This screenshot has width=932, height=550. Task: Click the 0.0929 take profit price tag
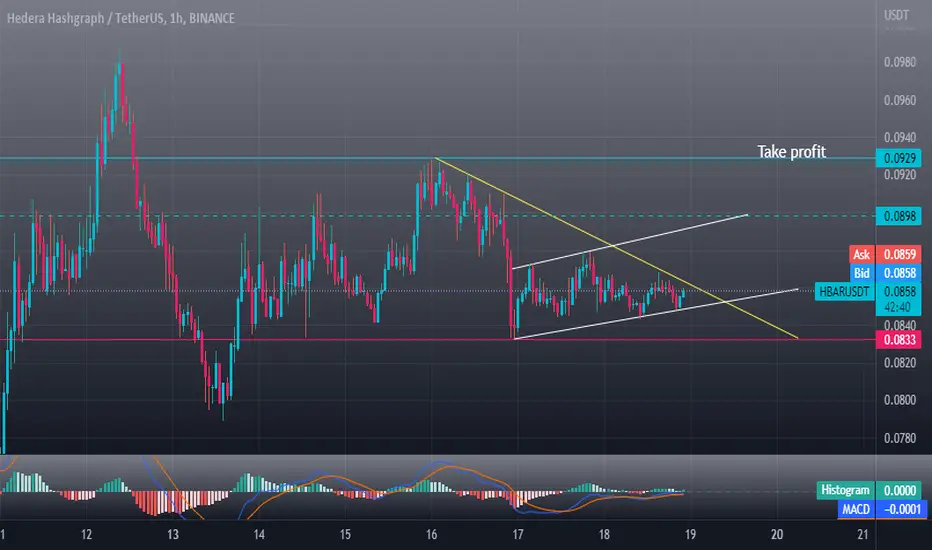pos(899,158)
